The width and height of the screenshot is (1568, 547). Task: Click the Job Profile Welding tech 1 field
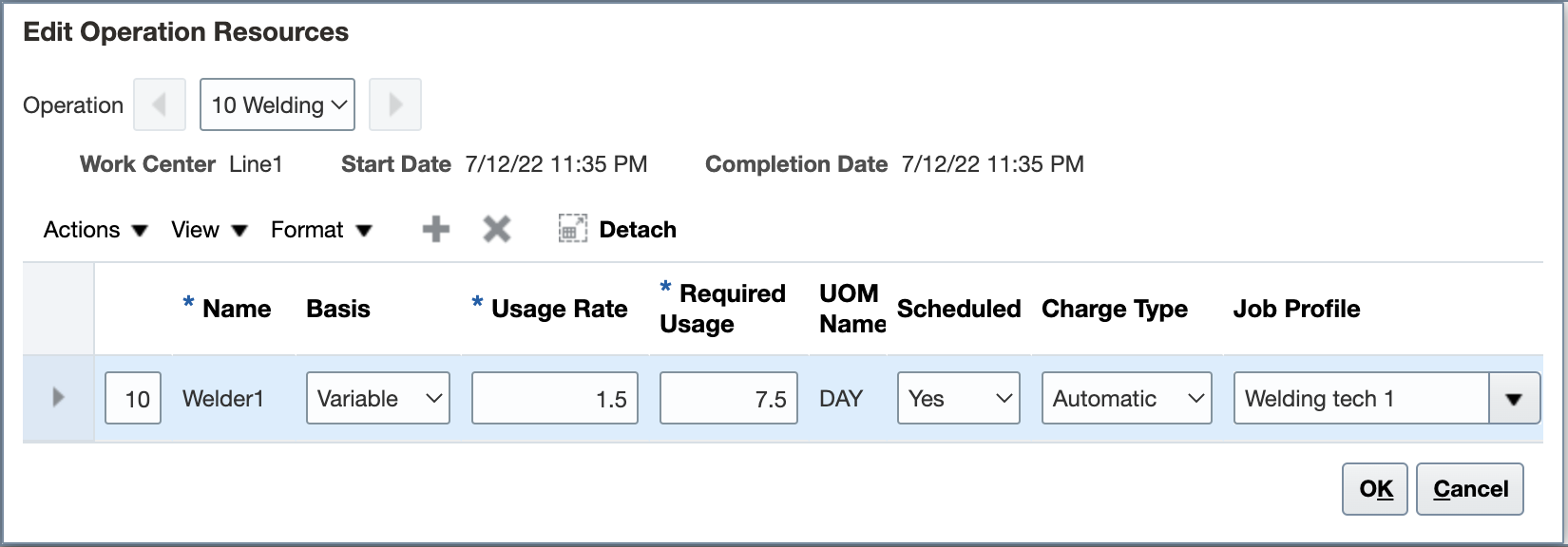[x=1360, y=398]
